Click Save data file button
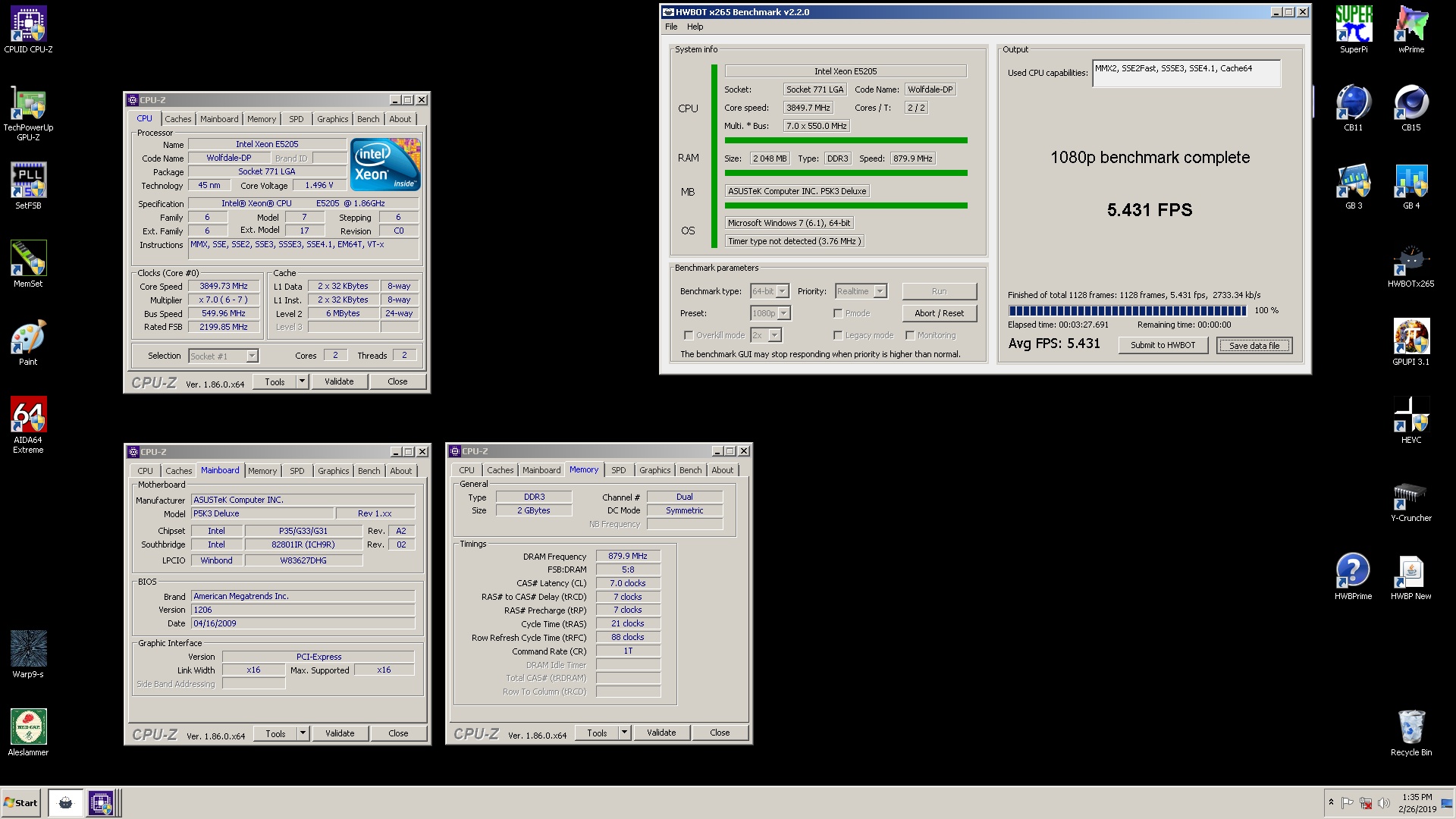 pyautogui.click(x=1254, y=345)
